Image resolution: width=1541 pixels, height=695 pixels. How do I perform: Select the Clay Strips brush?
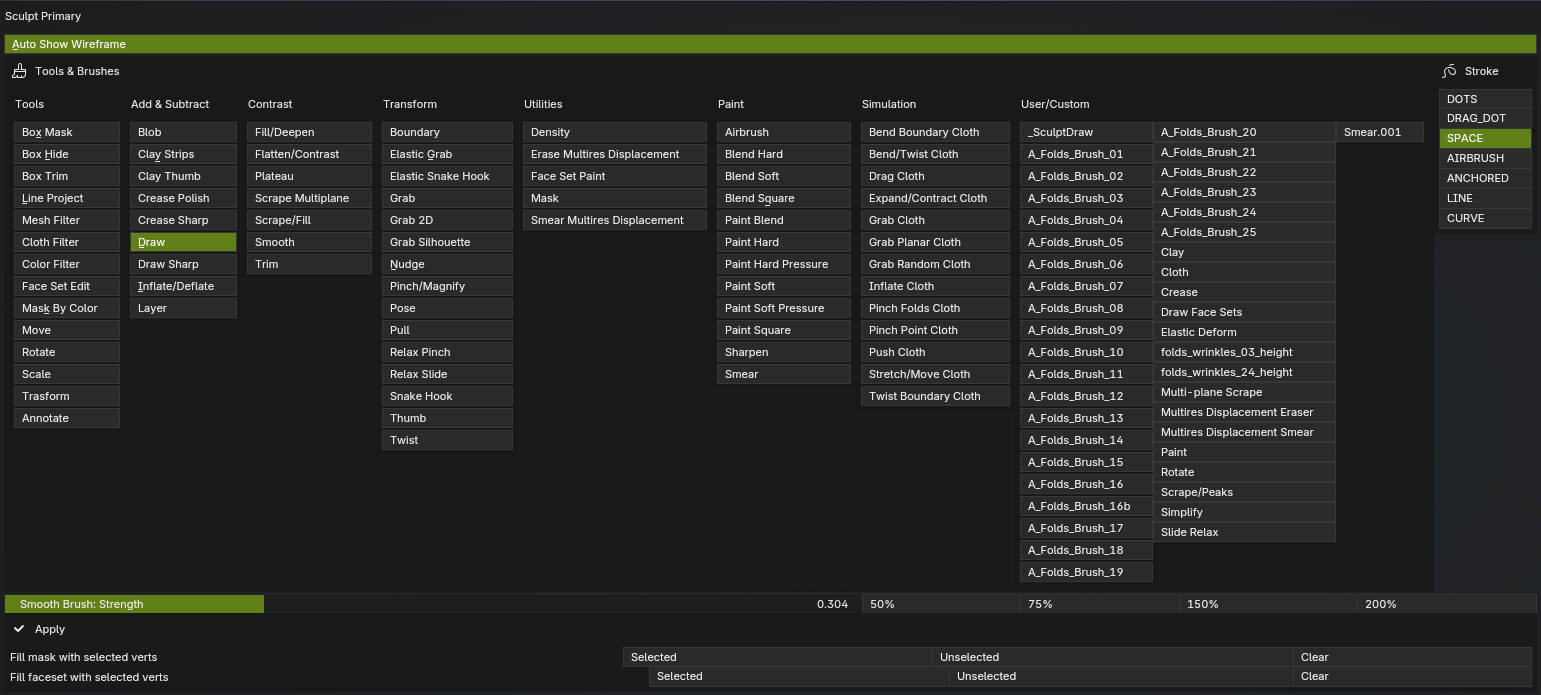(x=184, y=154)
